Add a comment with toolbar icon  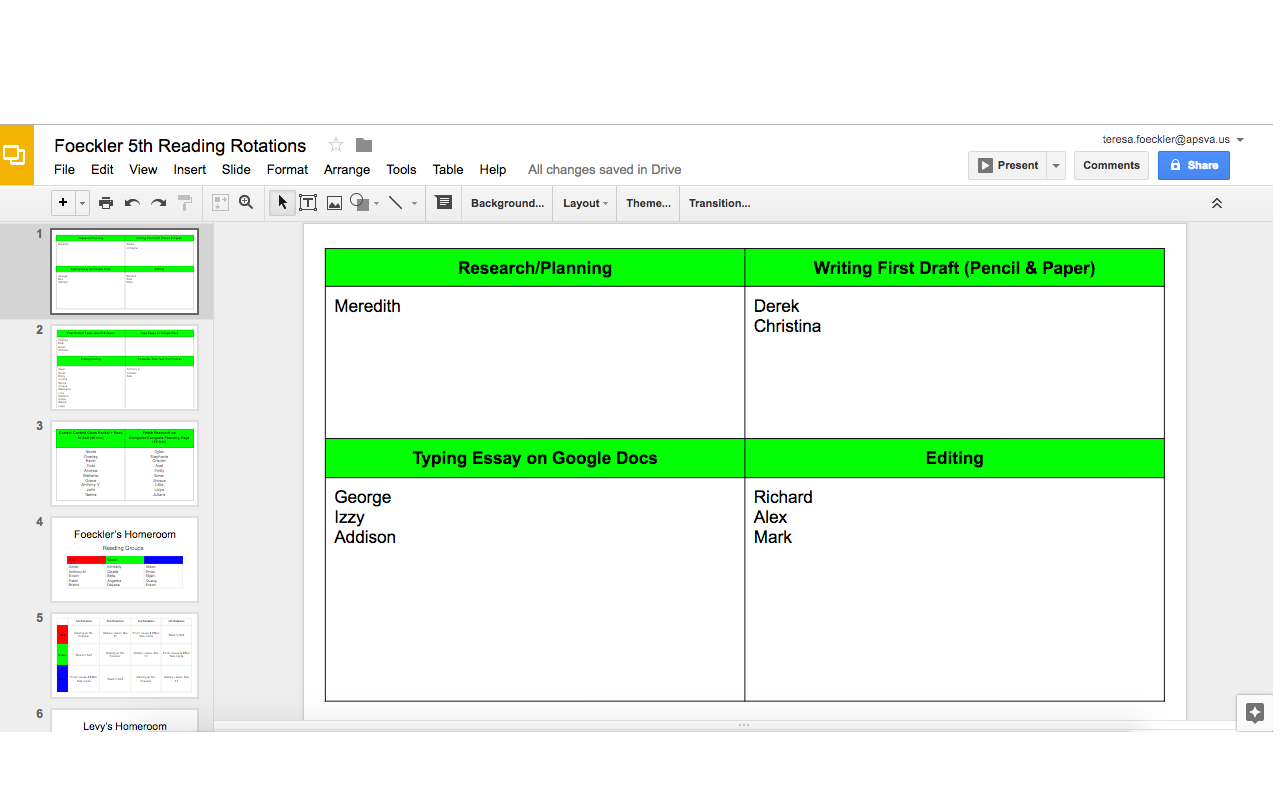pos(444,203)
